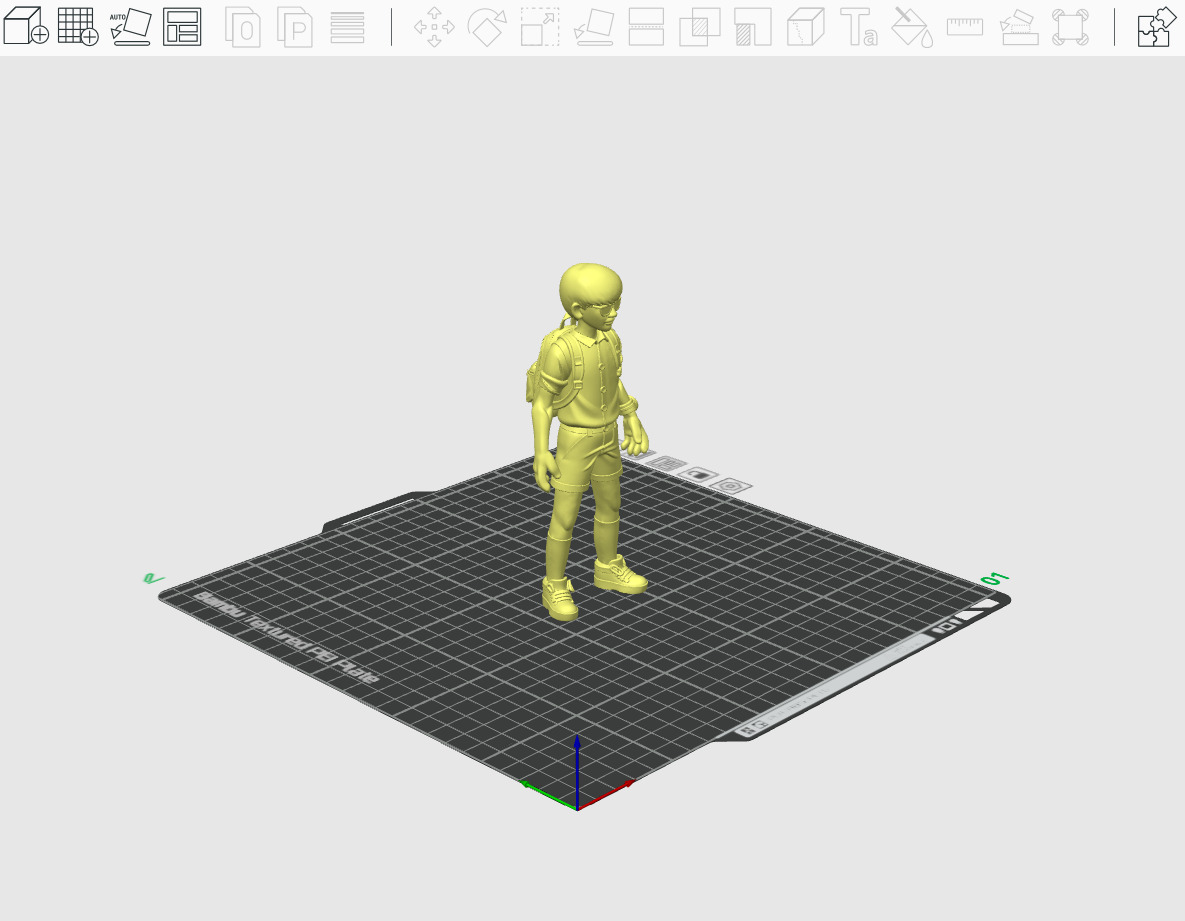
Task: Open plate settings gear on plate edge
Action: pos(732,486)
